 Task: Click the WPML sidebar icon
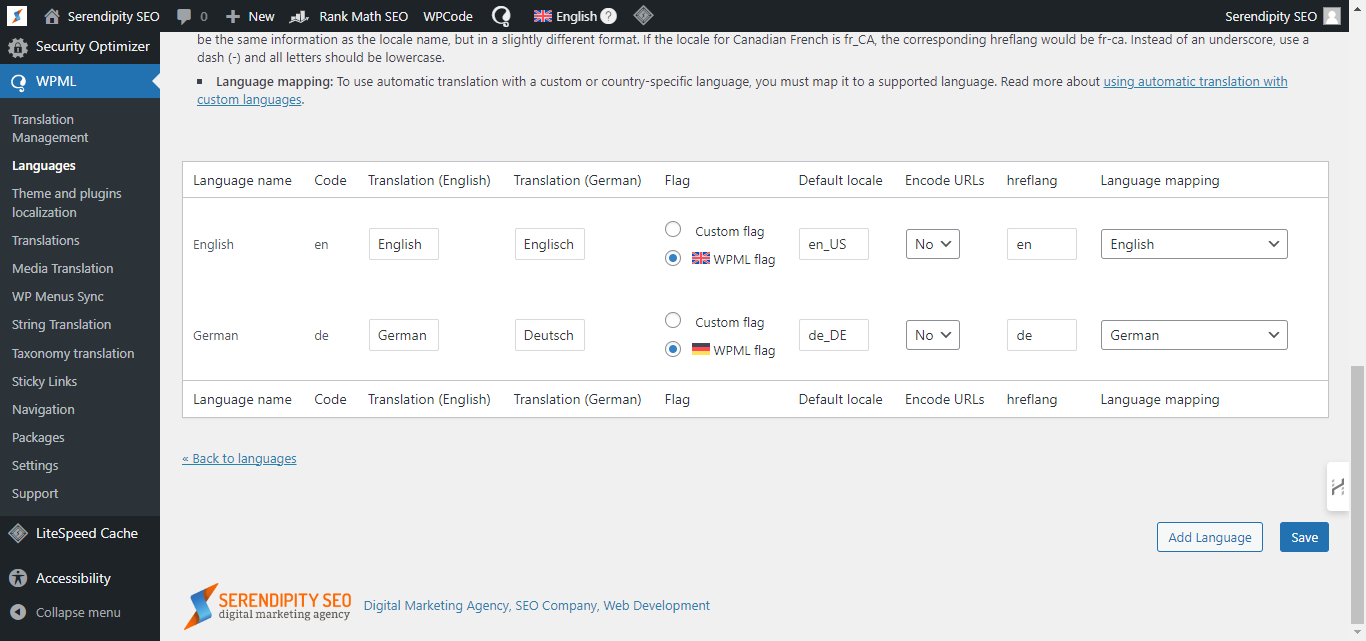click(18, 82)
